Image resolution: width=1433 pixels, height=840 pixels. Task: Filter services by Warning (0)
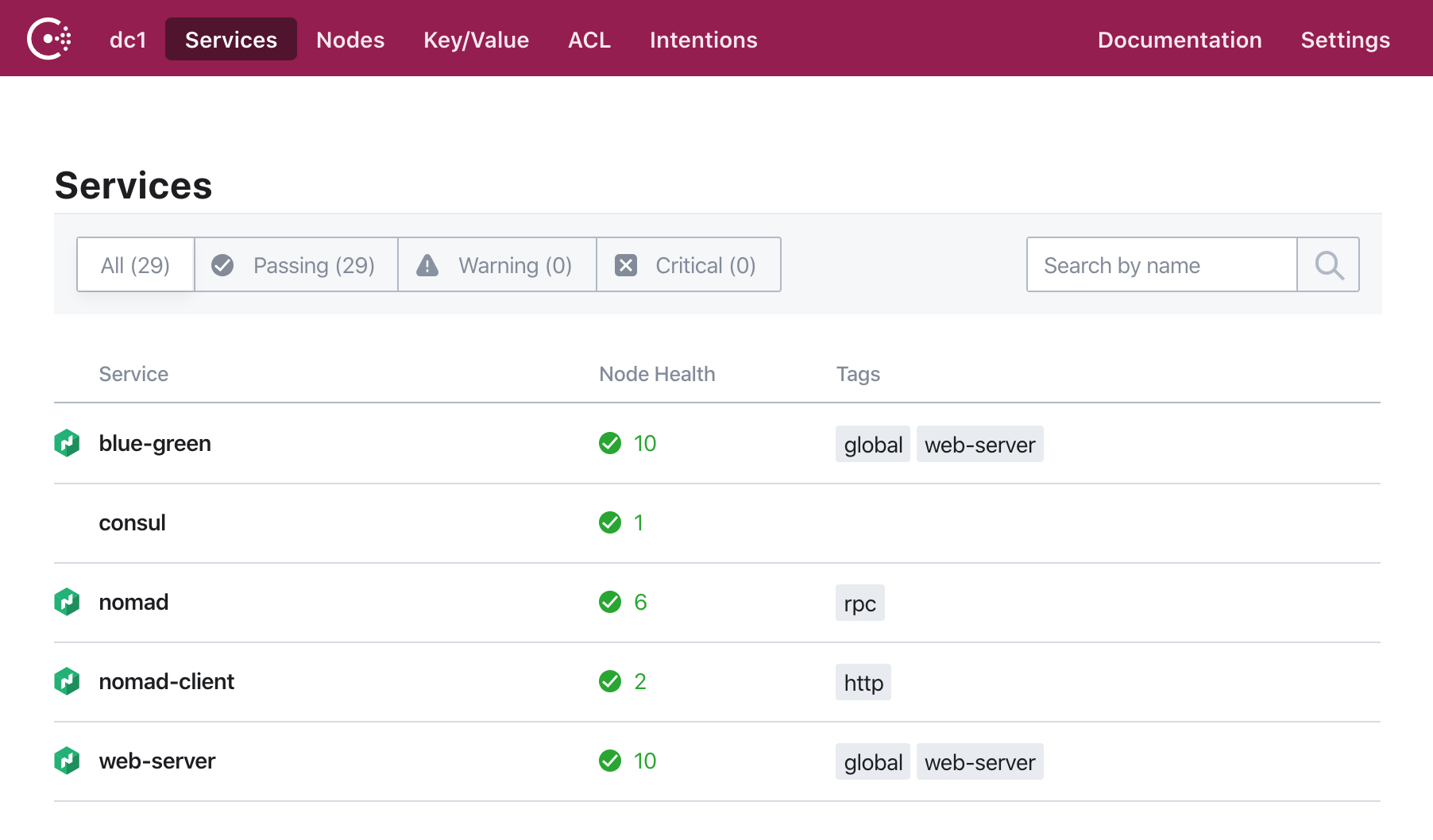click(497, 265)
